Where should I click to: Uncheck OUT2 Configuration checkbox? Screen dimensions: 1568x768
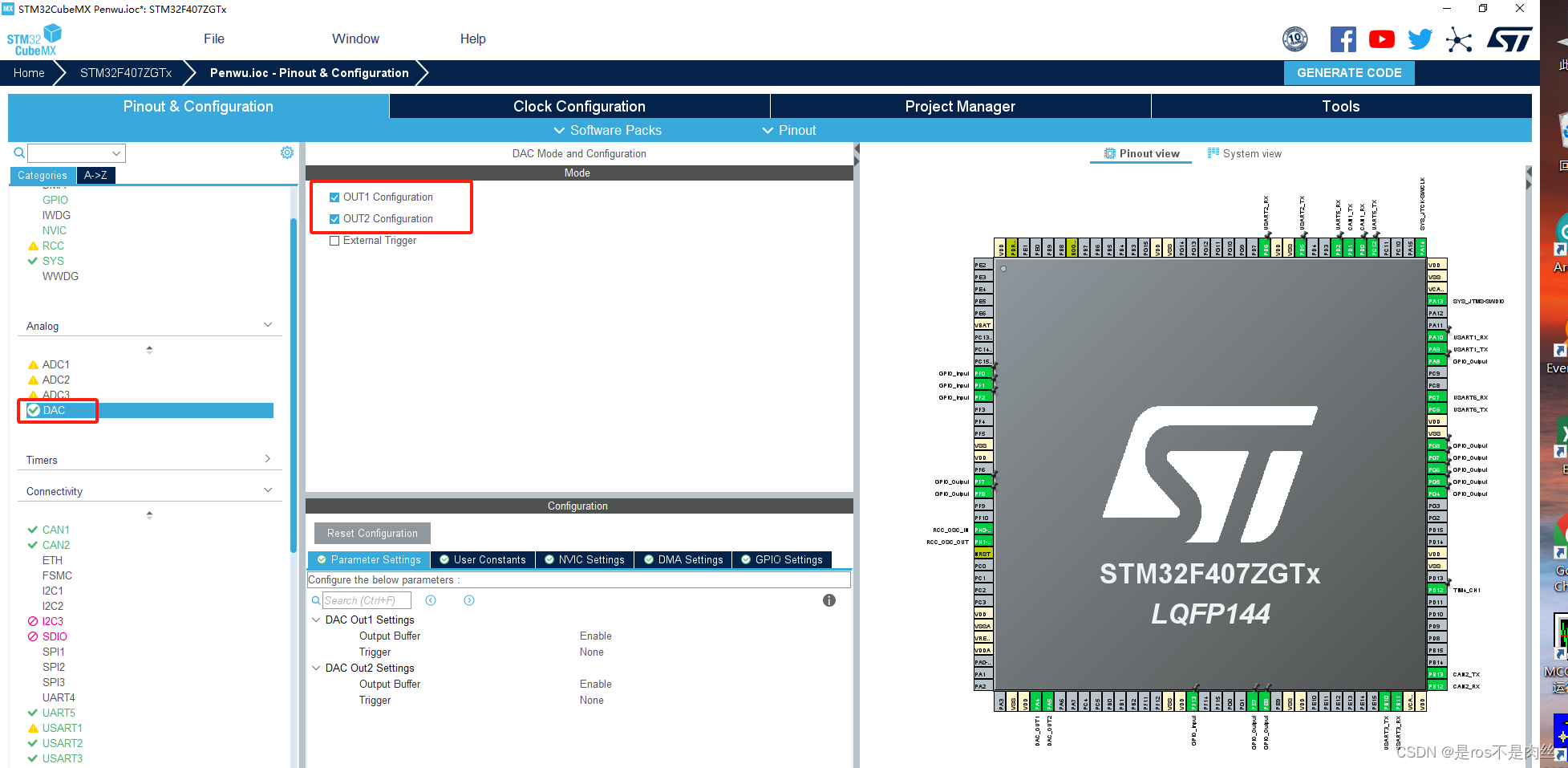point(334,219)
